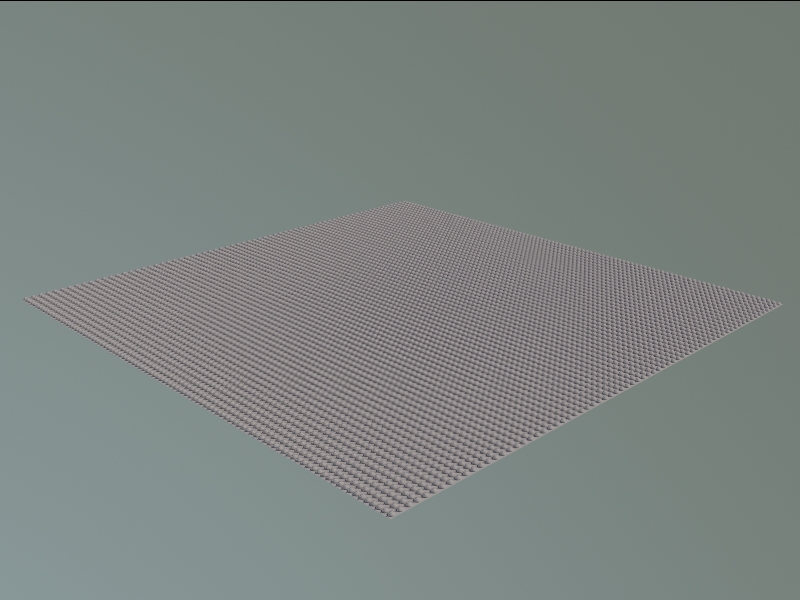Image resolution: width=800 pixels, height=600 pixels.
Task: Click plane surface just inside the leftmost corner
Action: pos(50,300)
